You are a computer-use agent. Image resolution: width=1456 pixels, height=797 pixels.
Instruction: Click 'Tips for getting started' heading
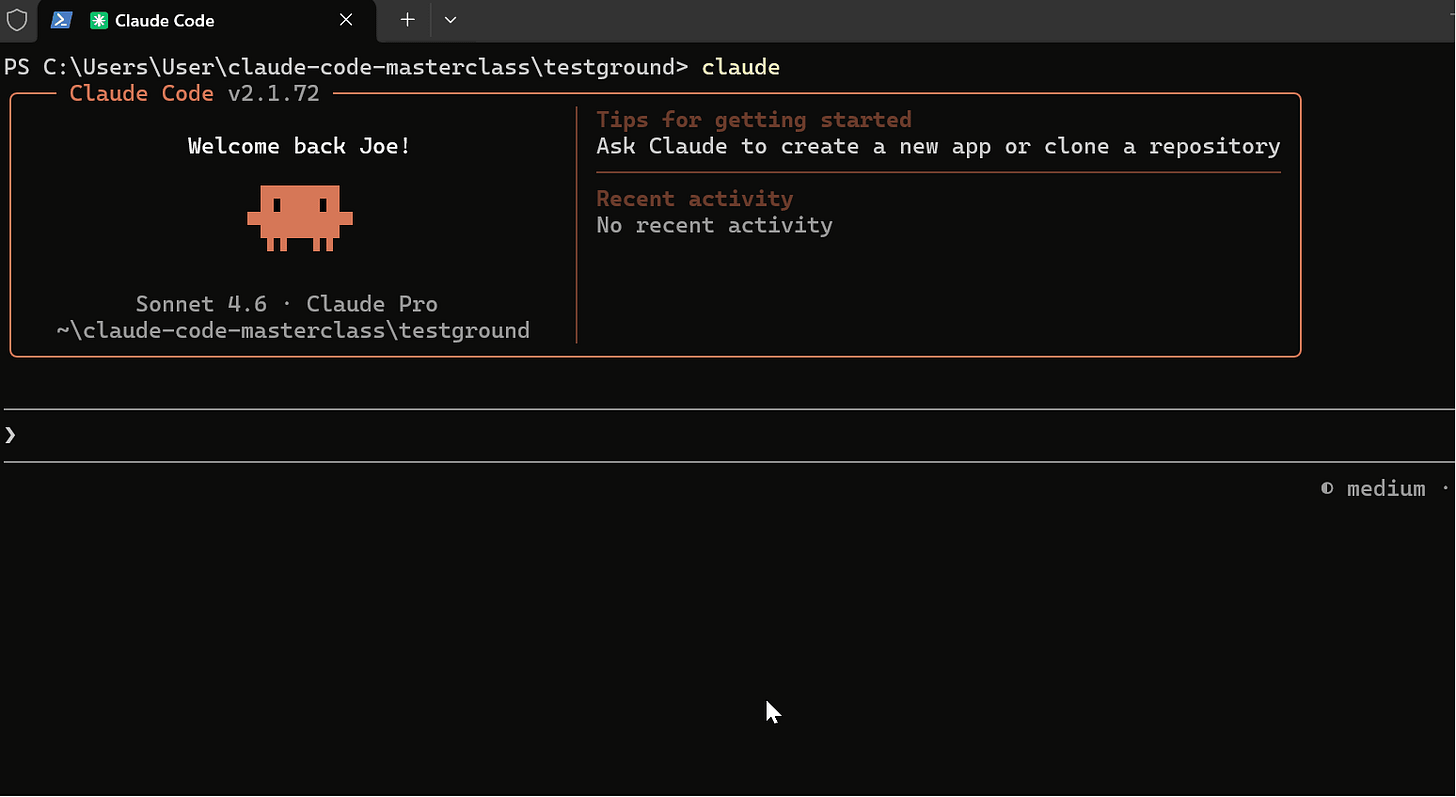tap(754, 120)
